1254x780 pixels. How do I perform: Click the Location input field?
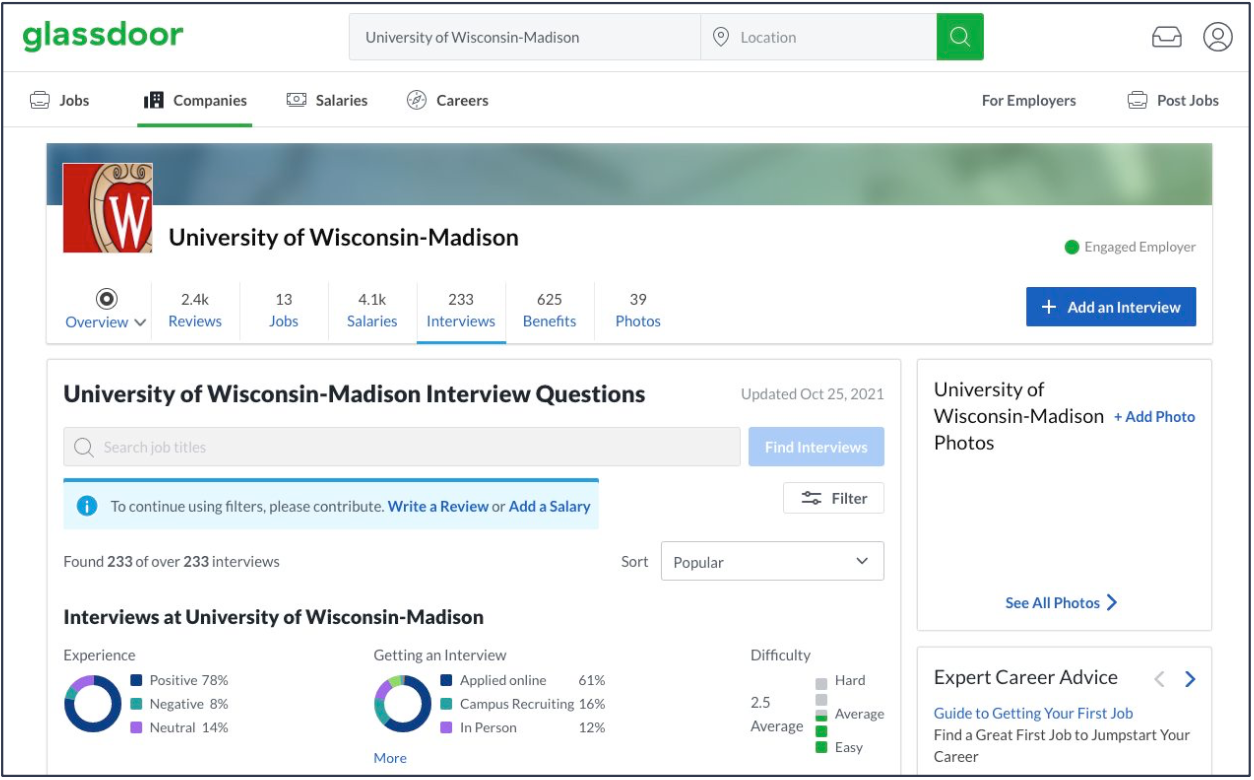pyautogui.click(x=819, y=37)
